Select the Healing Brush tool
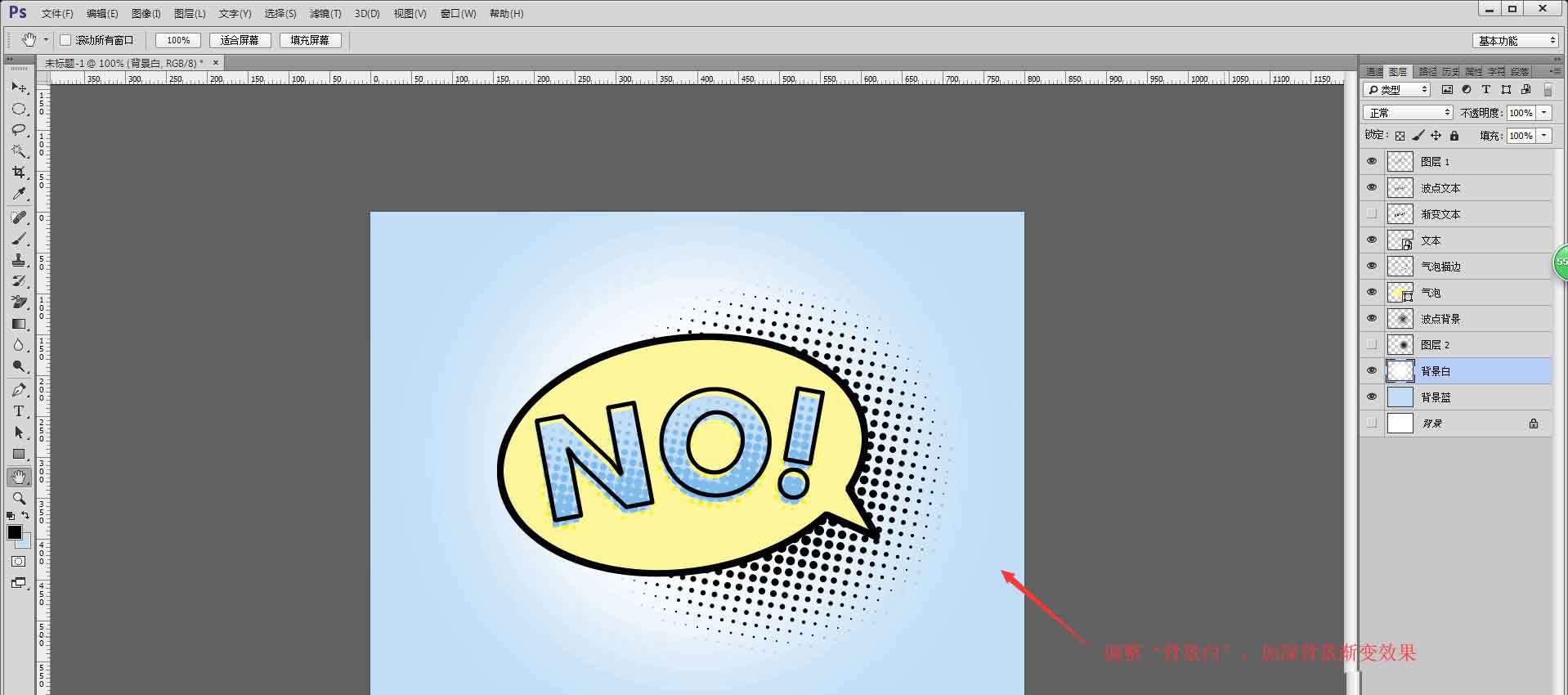The height and width of the screenshot is (695, 1568). tap(19, 217)
